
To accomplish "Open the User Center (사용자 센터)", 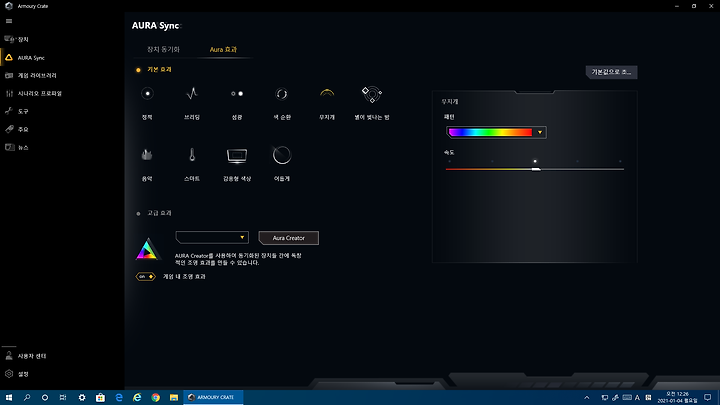I will pos(26,356).
